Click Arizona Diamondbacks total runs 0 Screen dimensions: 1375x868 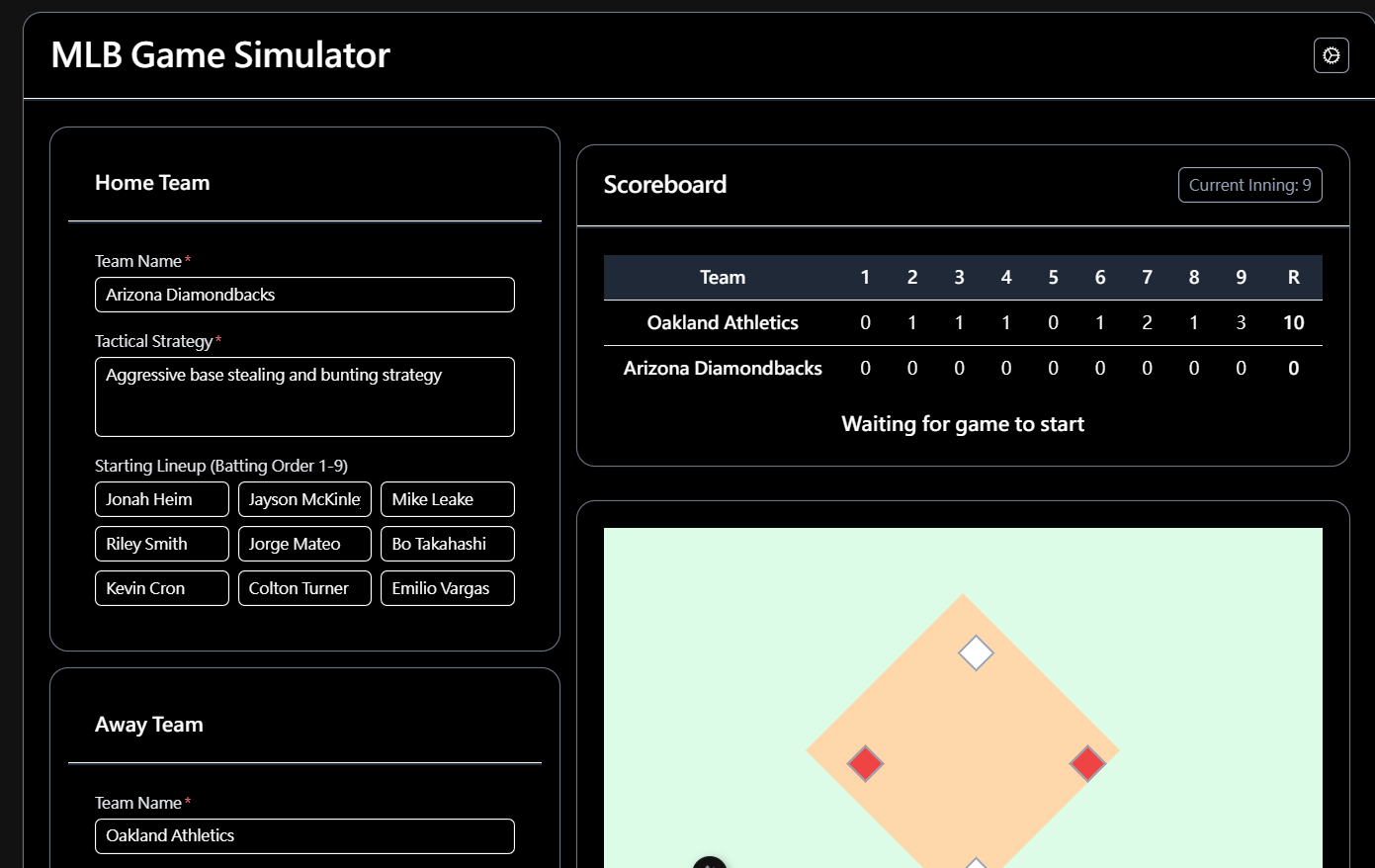tap(1293, 369)
